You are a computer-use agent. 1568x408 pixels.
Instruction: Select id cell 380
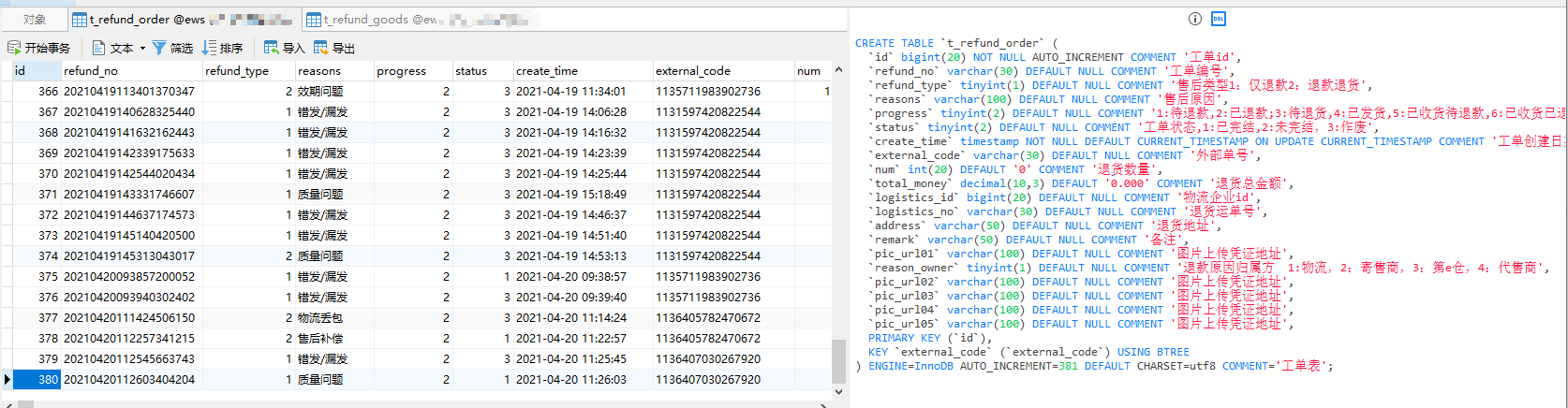[37, 379]
